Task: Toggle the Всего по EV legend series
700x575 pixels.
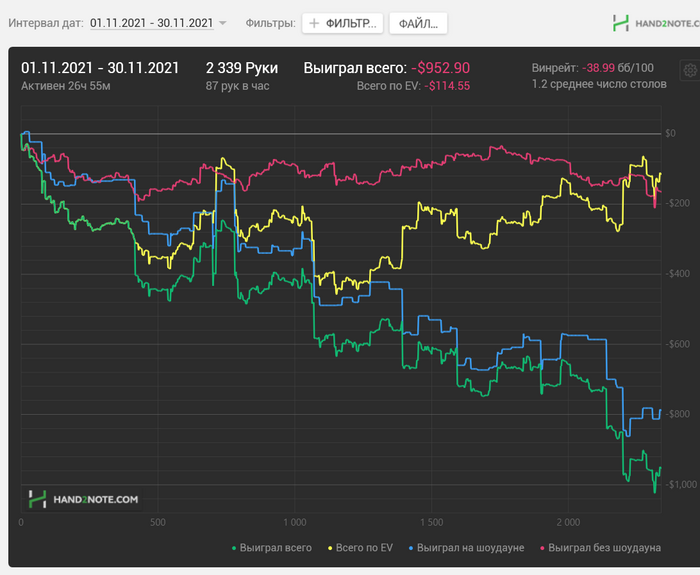Action: 360,548
